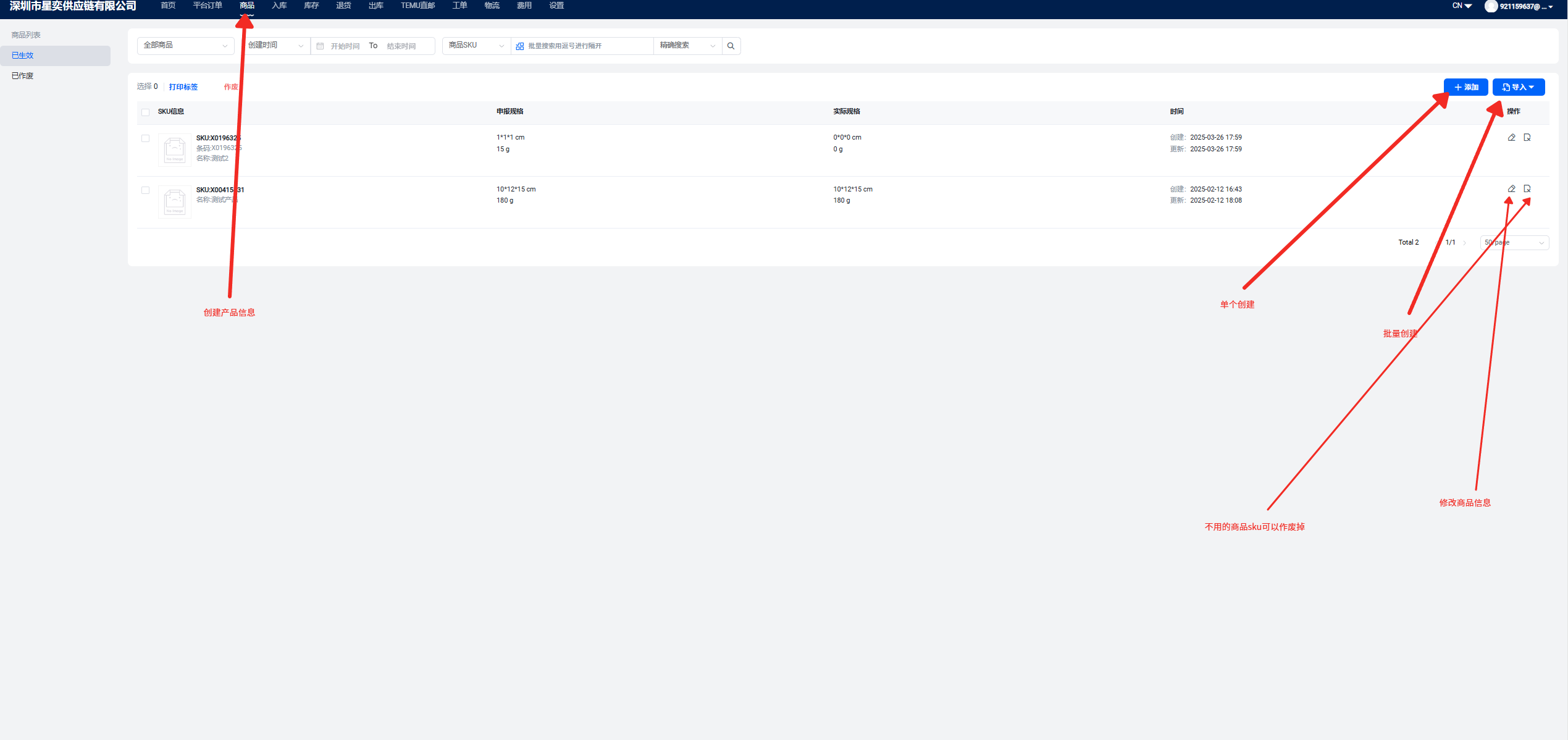Open product thumbnail for the 180 g item
Viewport: 1568px width, 740px height.
coord(175,202)
